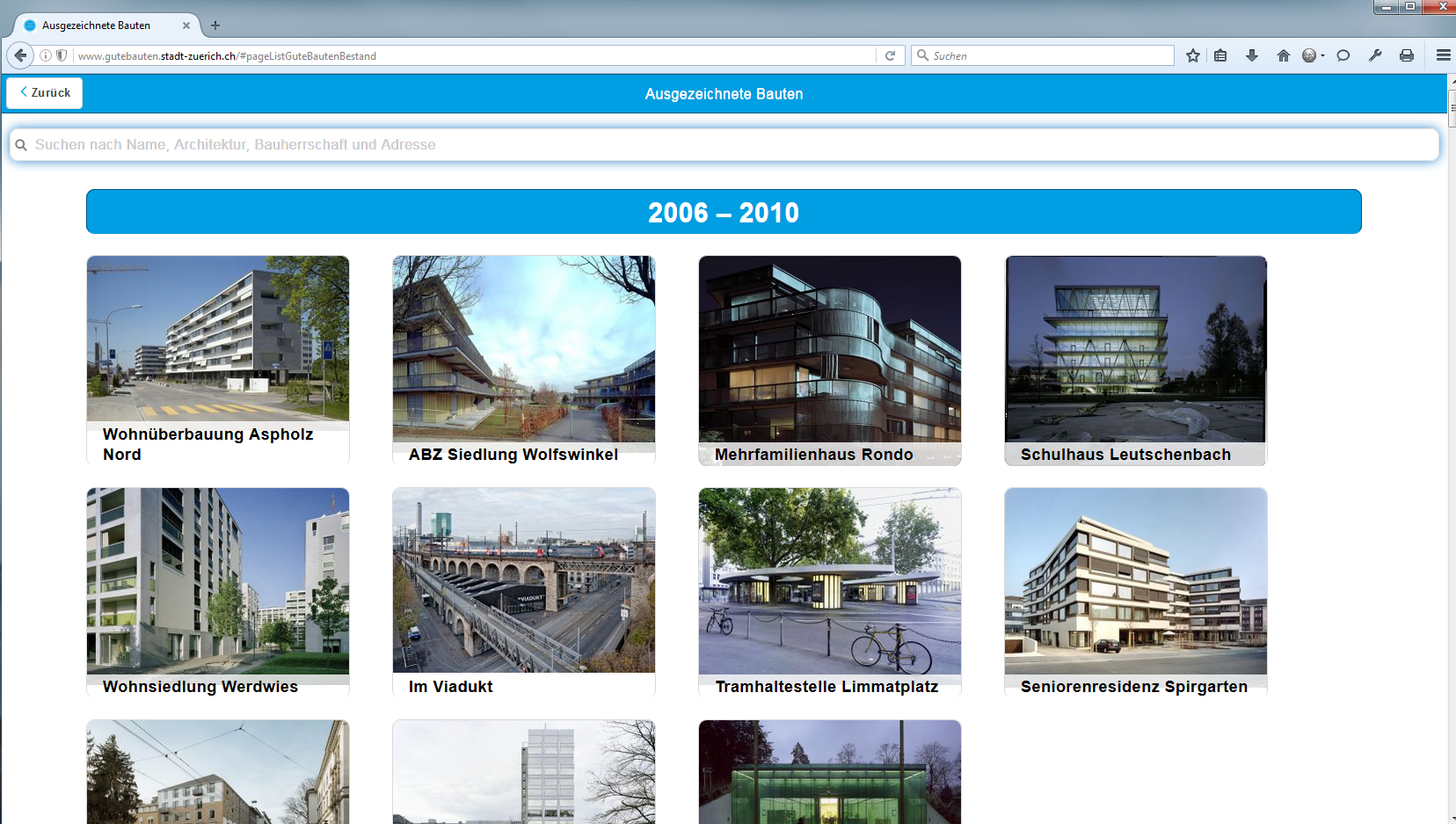Image resolution: width=1456 pixels, height=824 pixels.
Task: Click the Seniorenresidenz Spirgarten title
Action: tap(1134, 687)
